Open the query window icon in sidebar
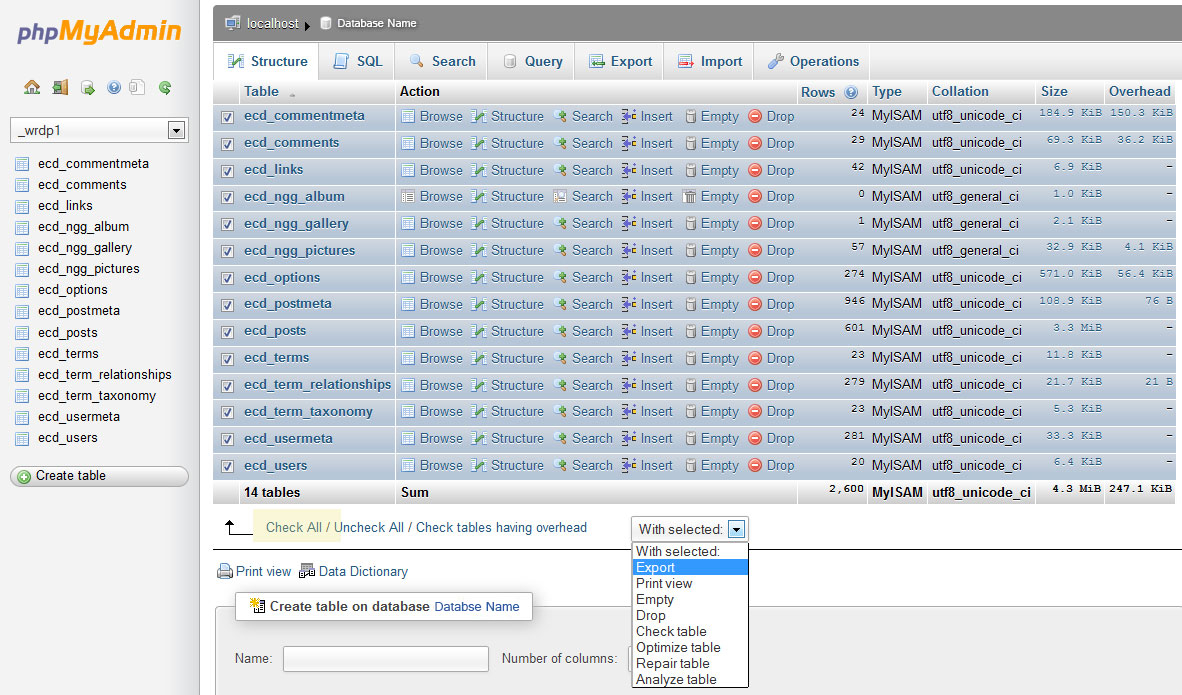The image size is (1182, 695). coord(88,87)
